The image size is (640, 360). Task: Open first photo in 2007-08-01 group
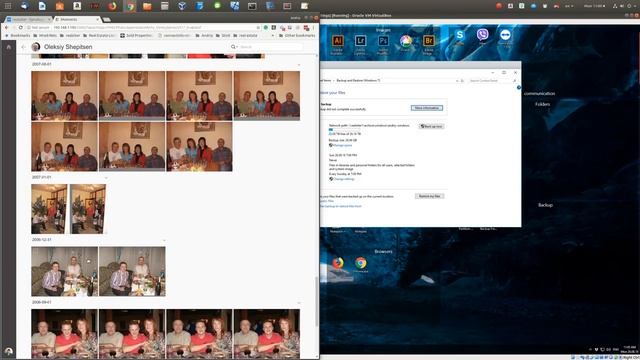tap(64, 96)
